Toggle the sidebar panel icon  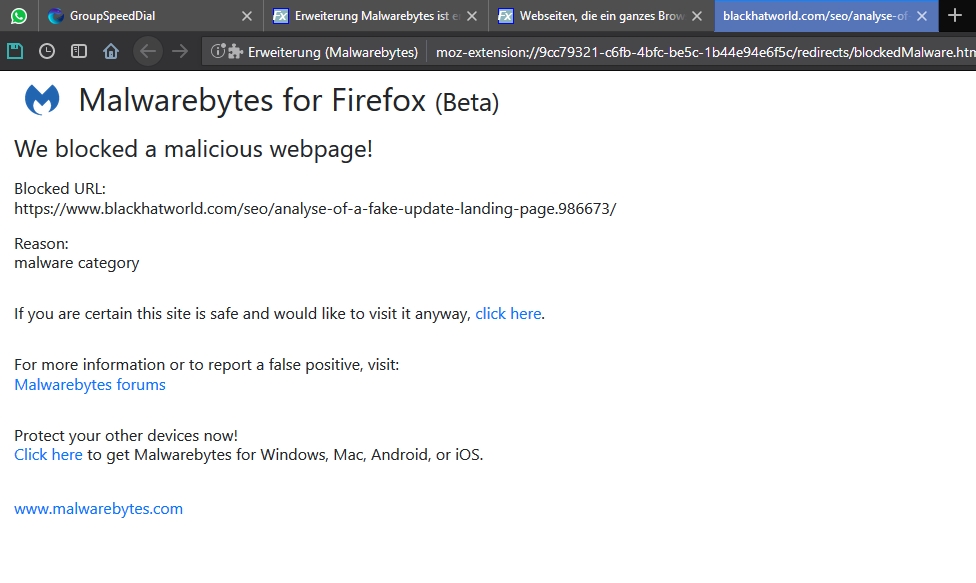pyautogui.click(x=79, y=51)
